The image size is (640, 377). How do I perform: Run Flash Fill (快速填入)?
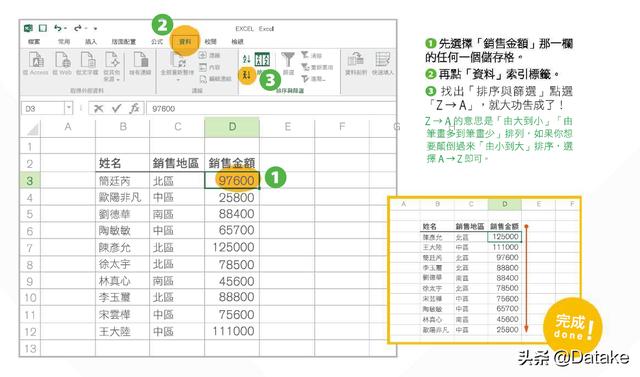[382, 64]
